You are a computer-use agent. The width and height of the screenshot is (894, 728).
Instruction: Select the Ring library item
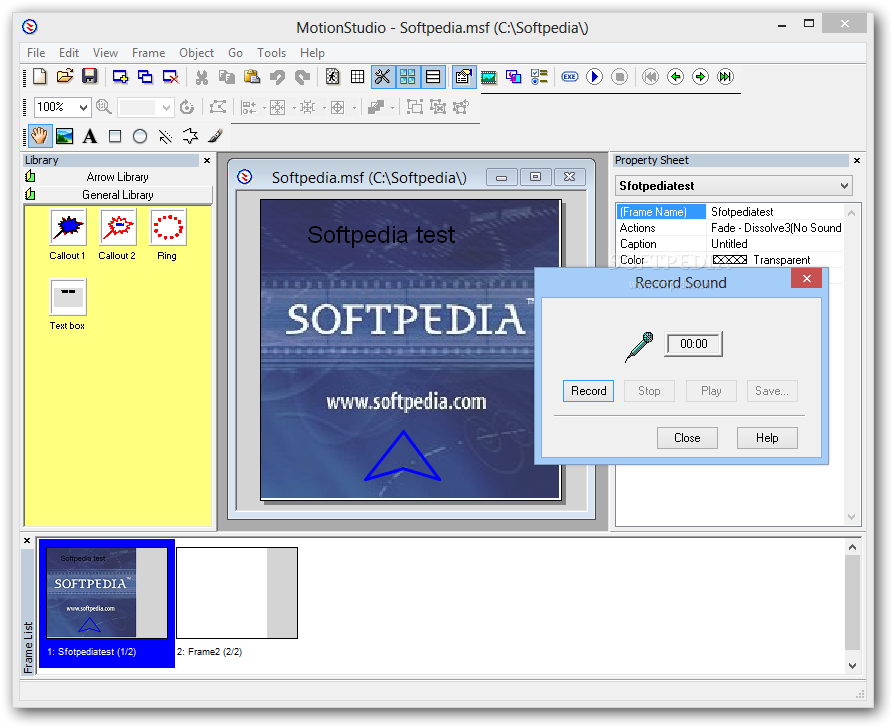pos(167,235)
